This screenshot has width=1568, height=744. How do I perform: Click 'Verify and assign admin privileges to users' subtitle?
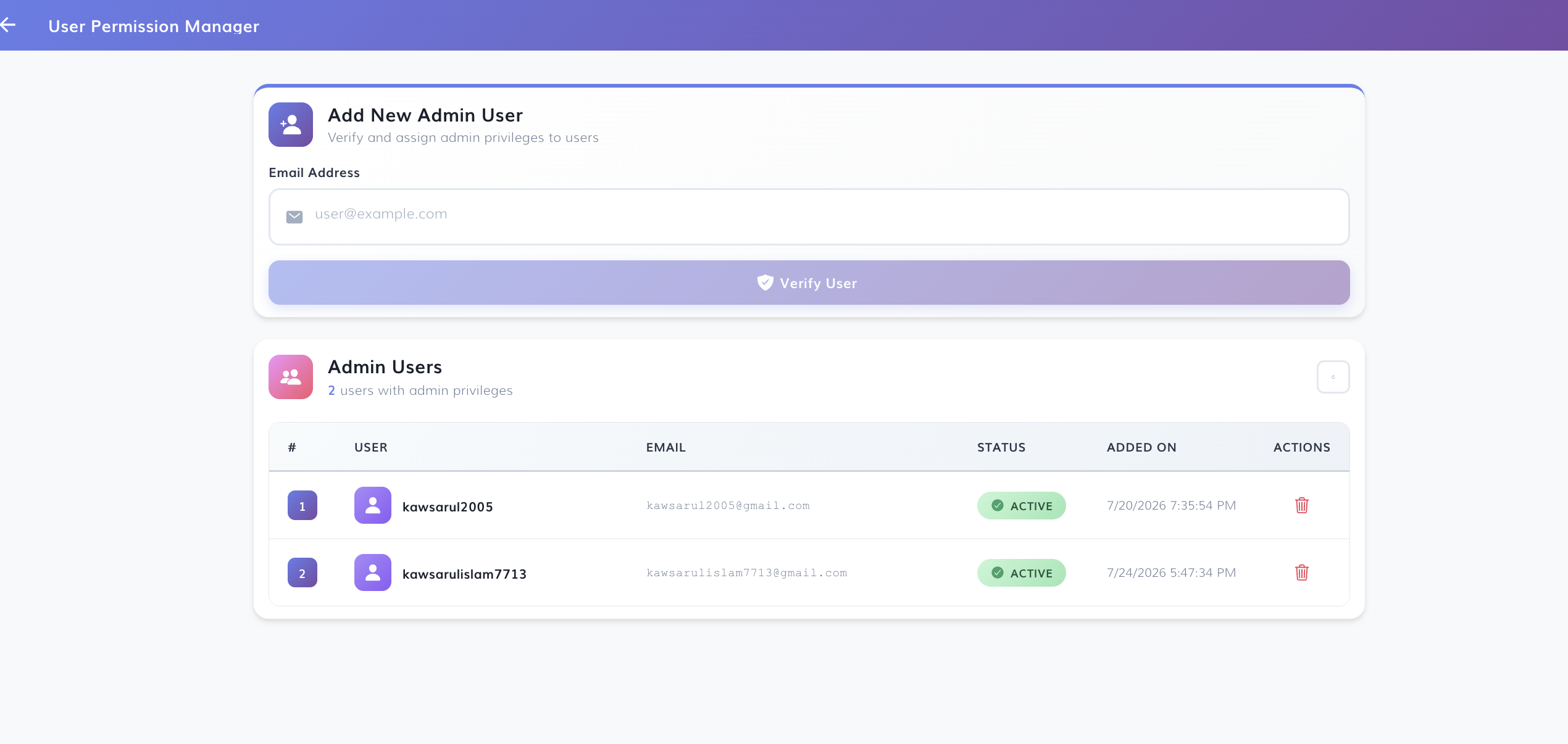point(463,138)
